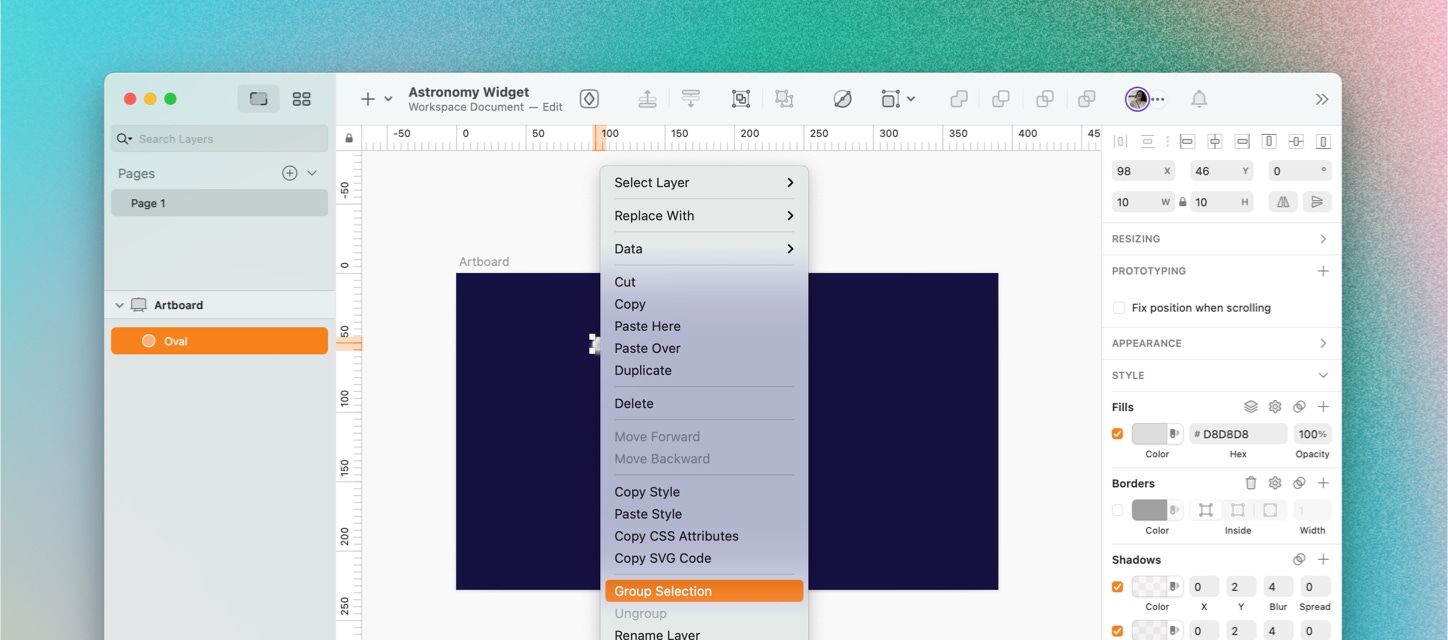The width and height of the screenshot is (1448, 640).
Task: Select Duplicate in the context menu
Action: 643,370
